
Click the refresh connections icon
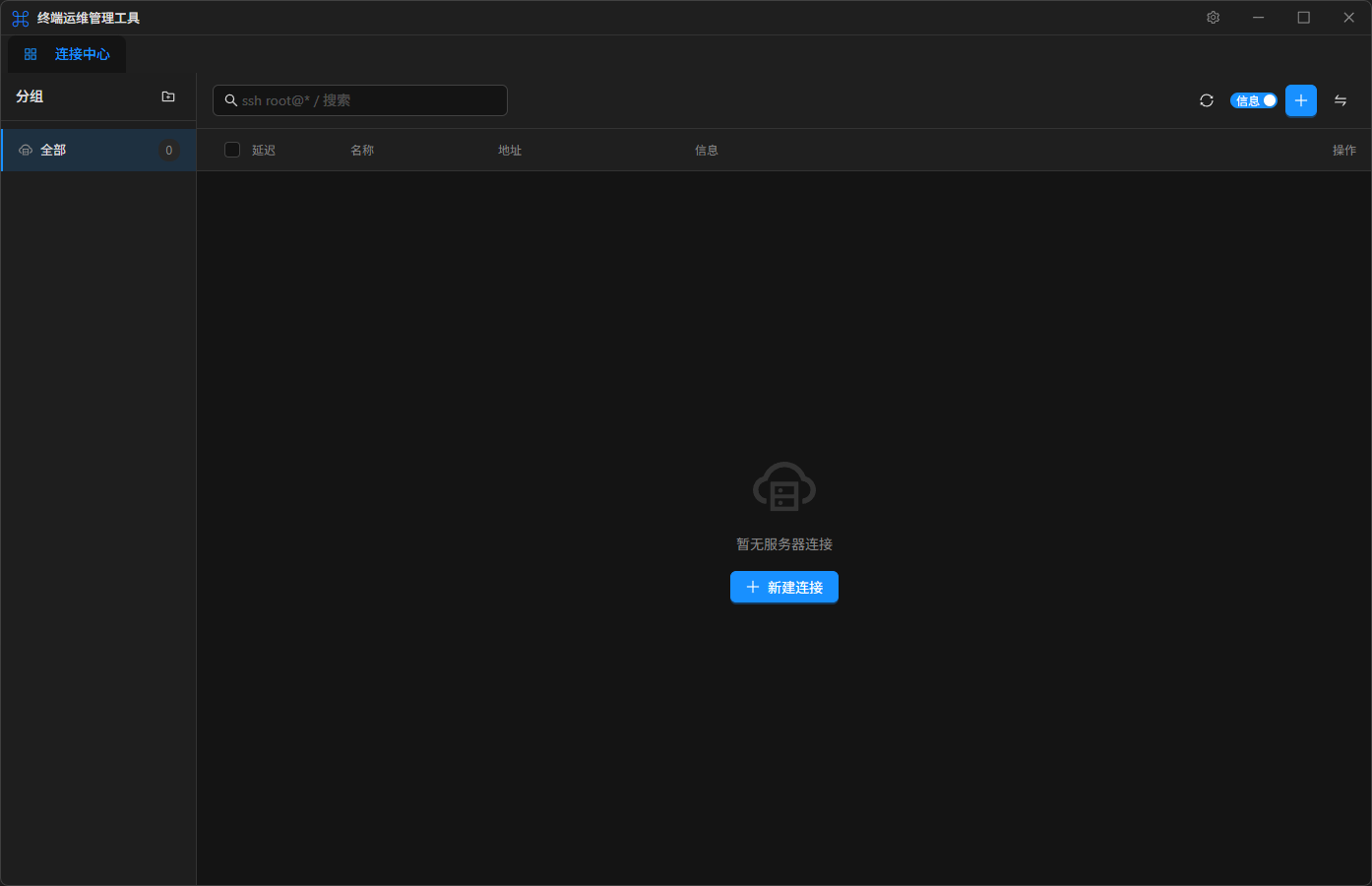[1207, 100]
